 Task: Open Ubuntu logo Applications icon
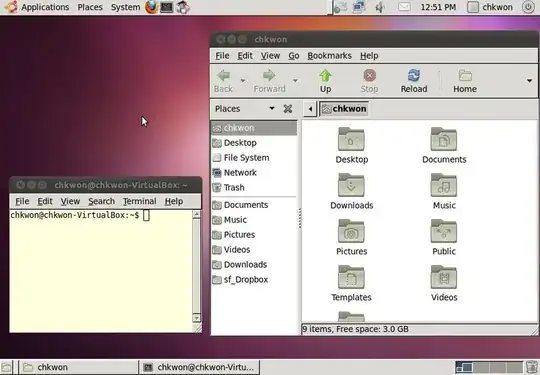[10, 7]
